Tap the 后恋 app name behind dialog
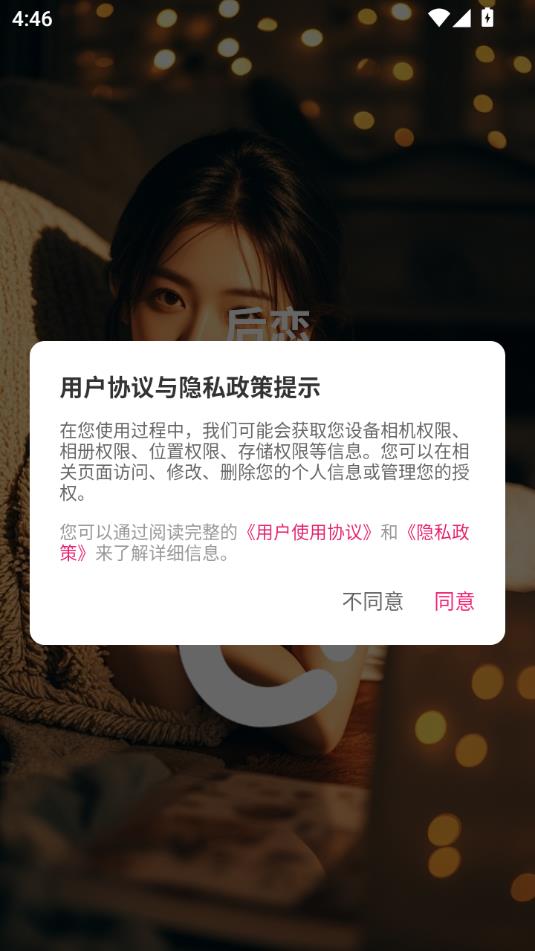Viewport: 535px width, 951px height. 268,324
